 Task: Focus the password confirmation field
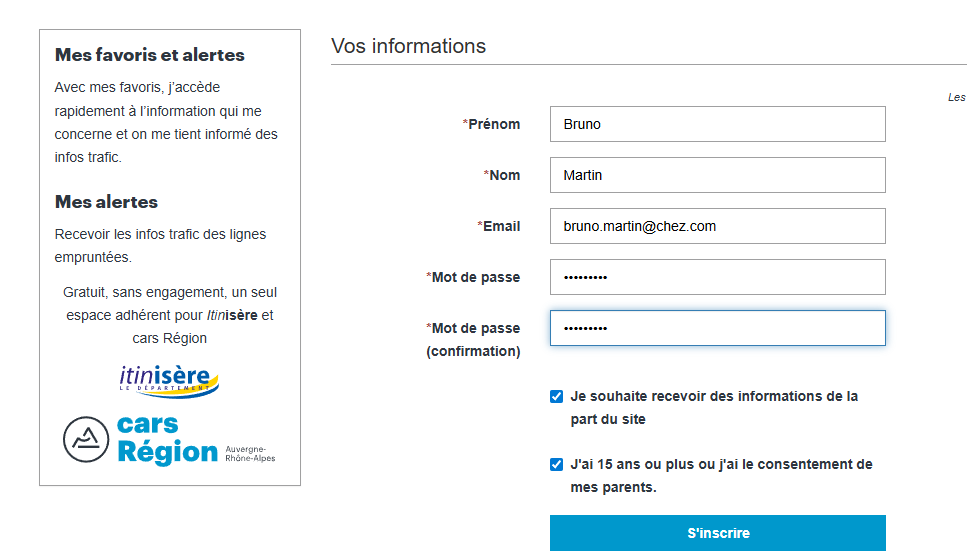(717, 328)
